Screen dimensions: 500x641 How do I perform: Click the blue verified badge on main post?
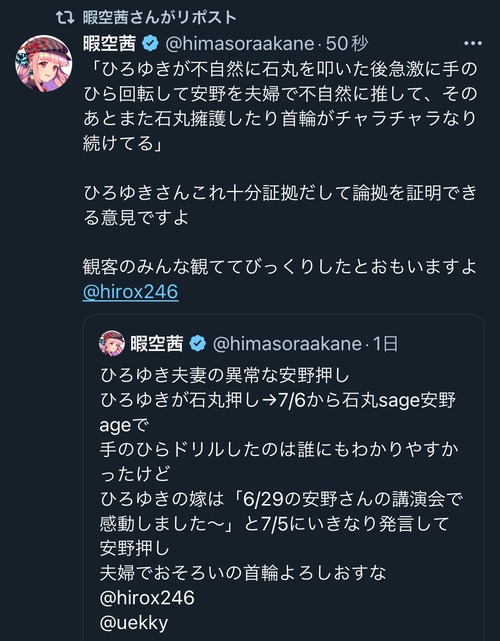click(x=150, y=43)
